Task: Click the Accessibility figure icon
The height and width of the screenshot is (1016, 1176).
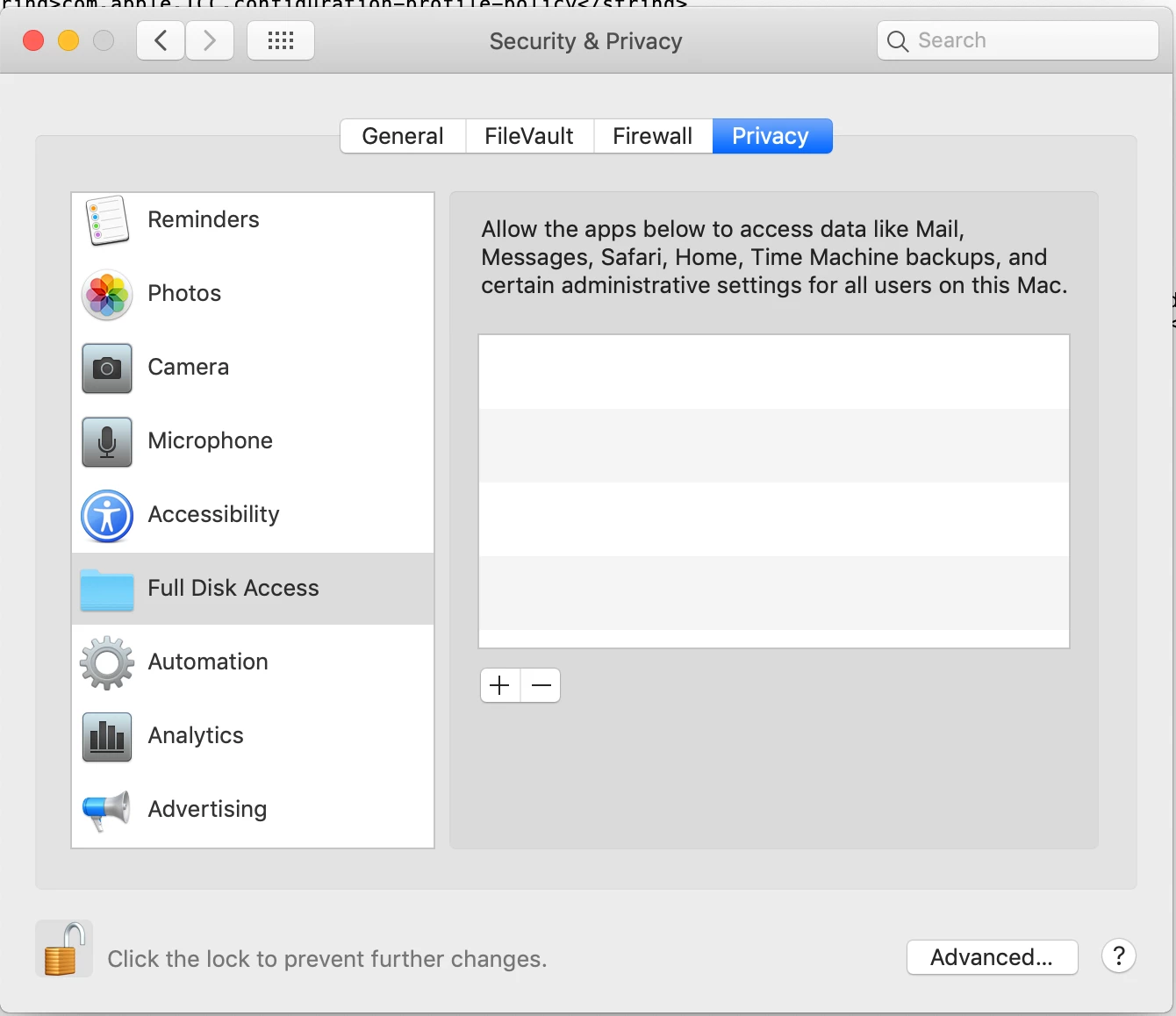Action: [107, 516]
